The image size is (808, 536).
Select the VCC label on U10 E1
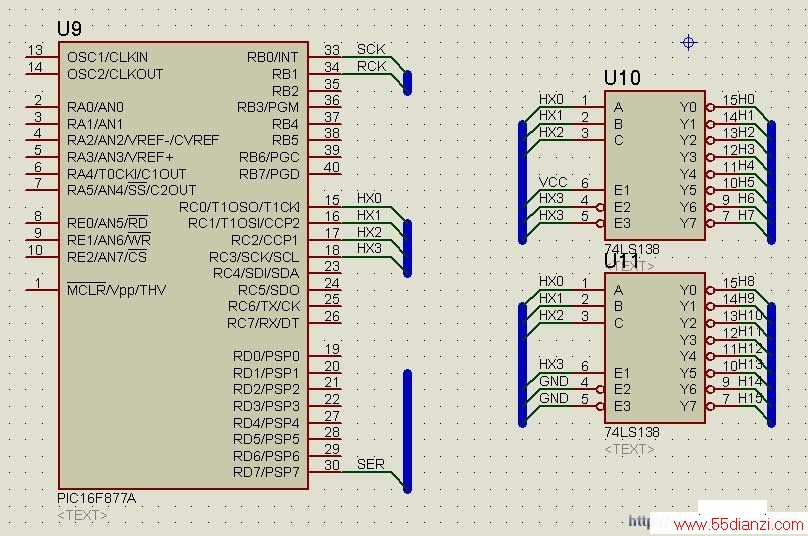(553, 182)
